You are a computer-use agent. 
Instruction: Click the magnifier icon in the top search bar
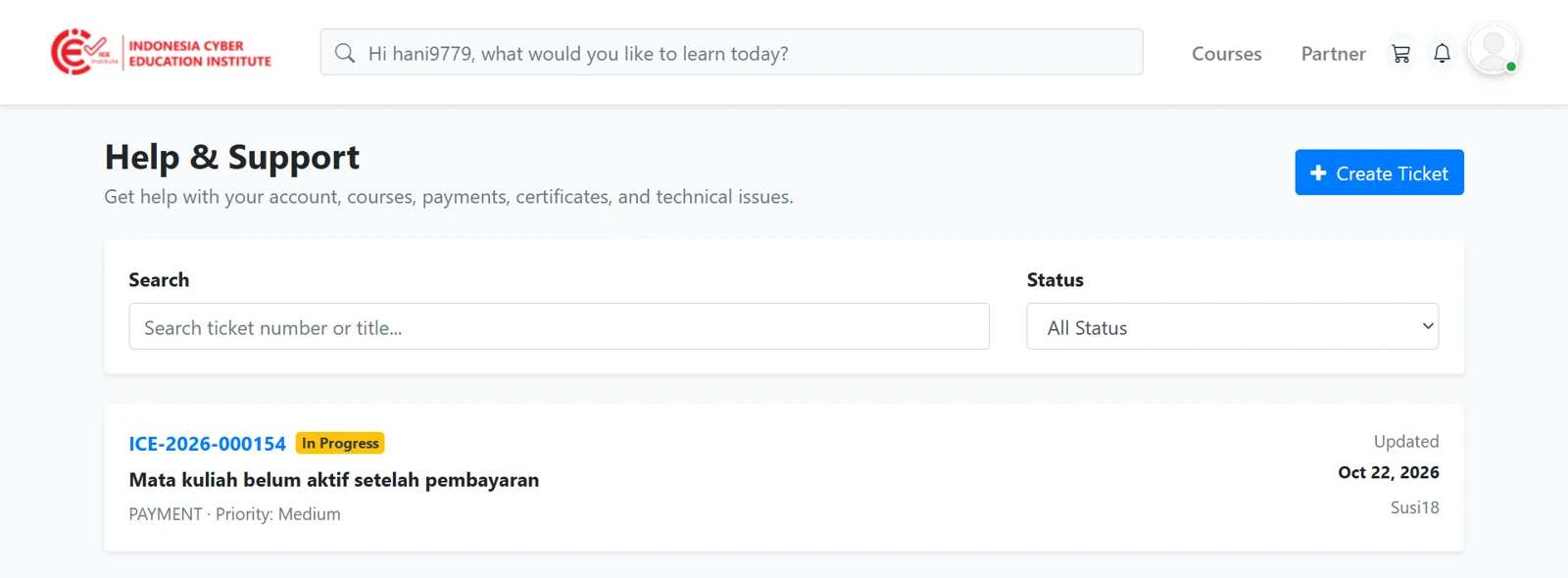345,53
